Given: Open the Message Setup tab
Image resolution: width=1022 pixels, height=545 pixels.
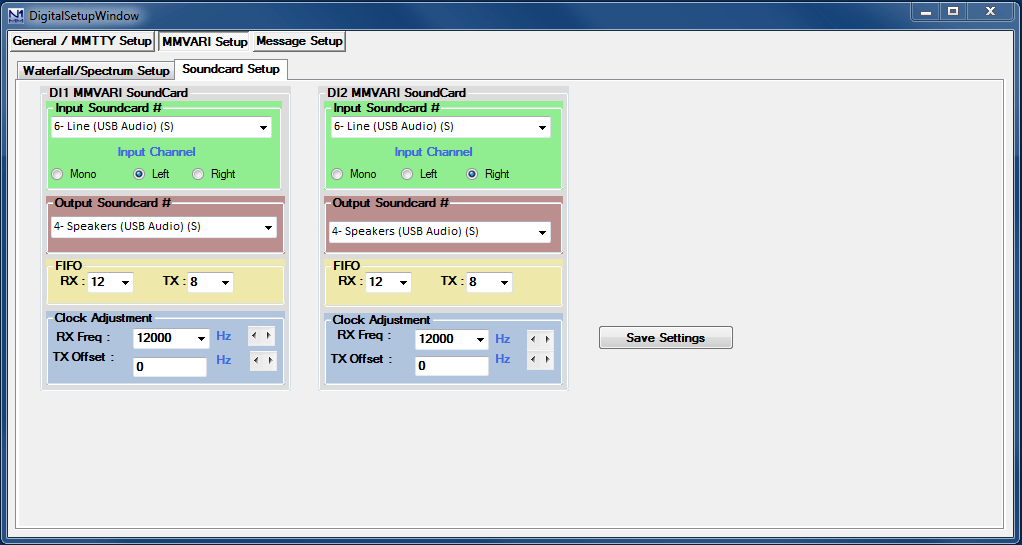Looking at the screenshot, I should tap(299, 41).
